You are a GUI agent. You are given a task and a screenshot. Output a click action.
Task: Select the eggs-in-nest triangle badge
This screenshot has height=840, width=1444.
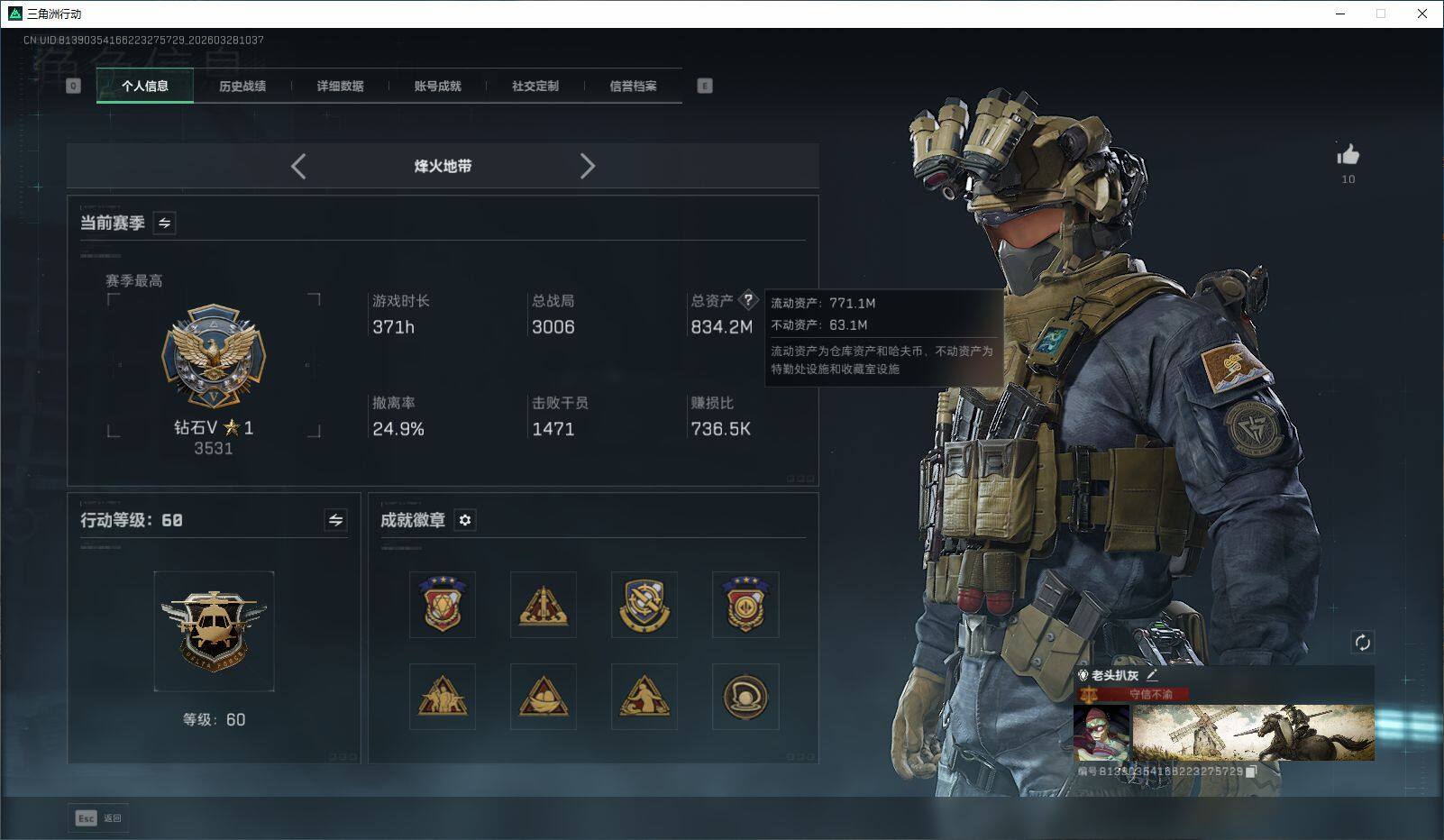pyautogui.click(x=544, y=697)
